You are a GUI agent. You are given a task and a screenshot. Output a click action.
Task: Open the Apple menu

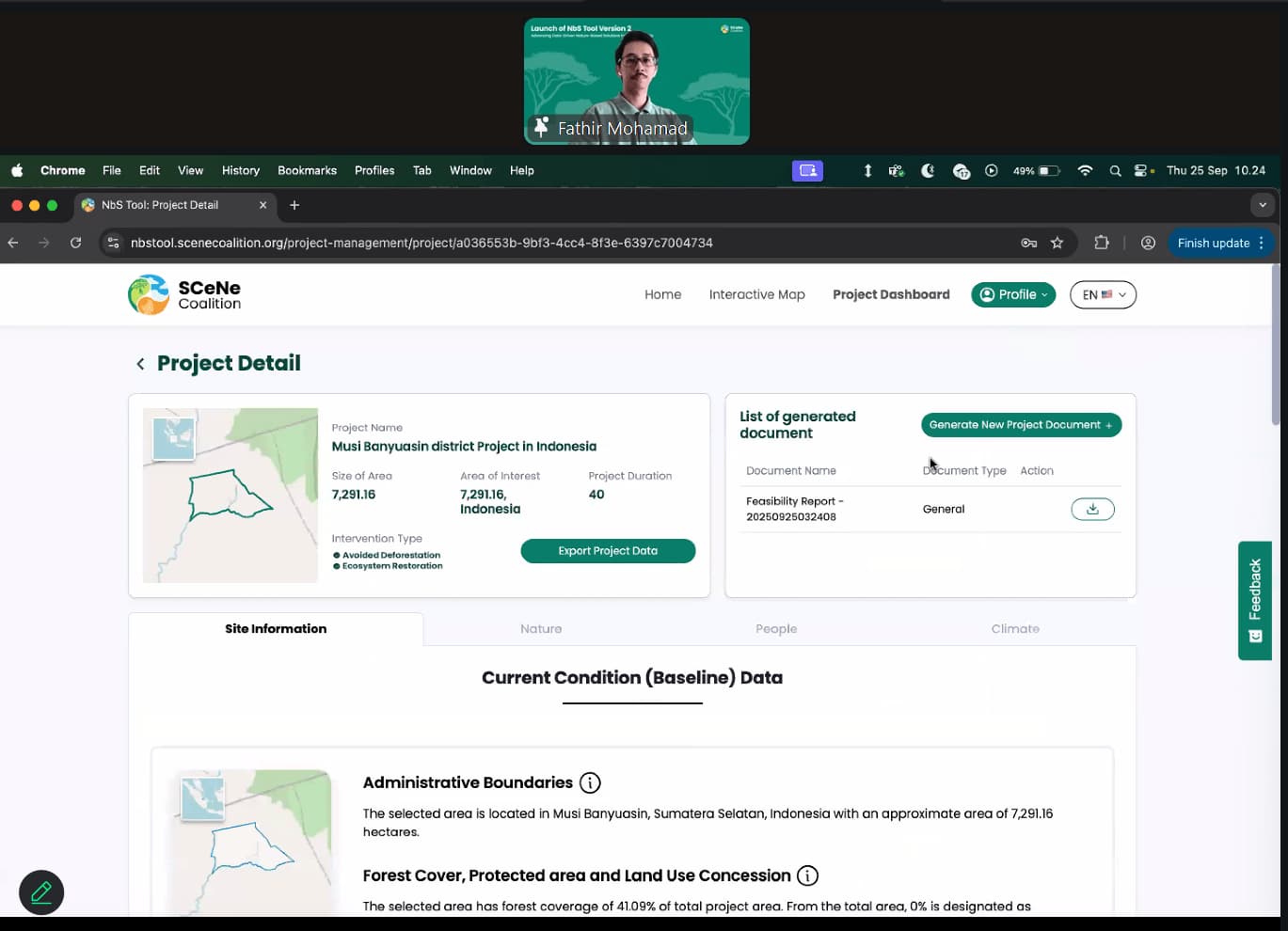tap(17, 170)
